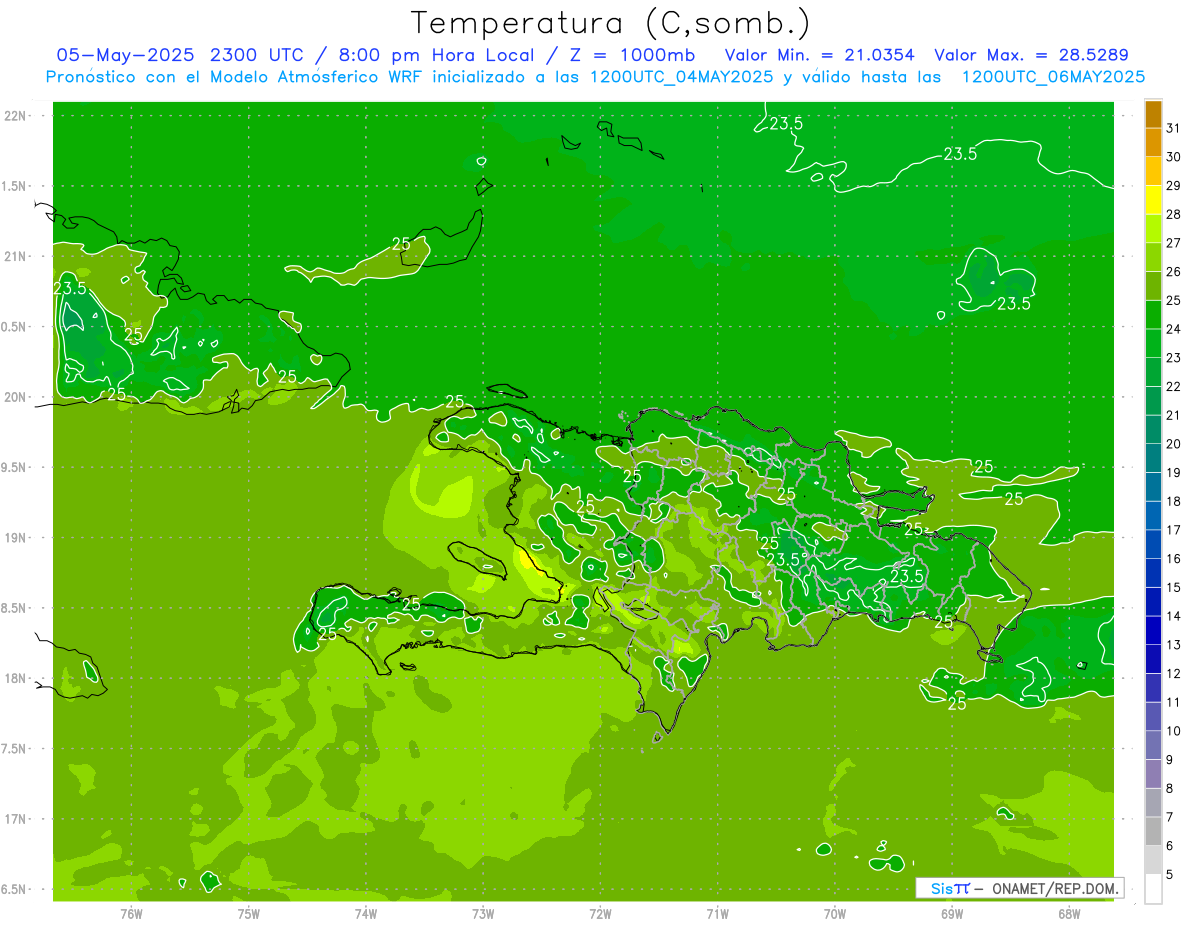Click the orange-brown legend swatch above 31

click(1153, 114)
